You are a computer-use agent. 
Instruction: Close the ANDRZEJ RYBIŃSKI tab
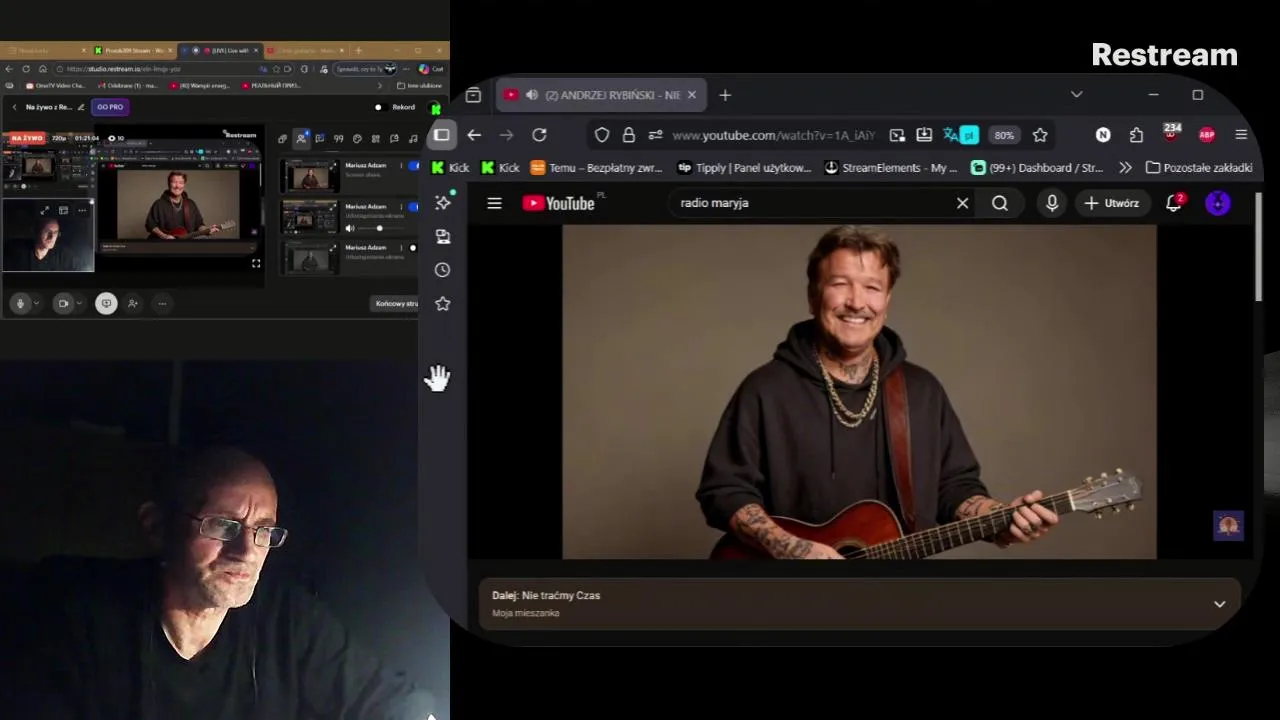coord(691,95)
